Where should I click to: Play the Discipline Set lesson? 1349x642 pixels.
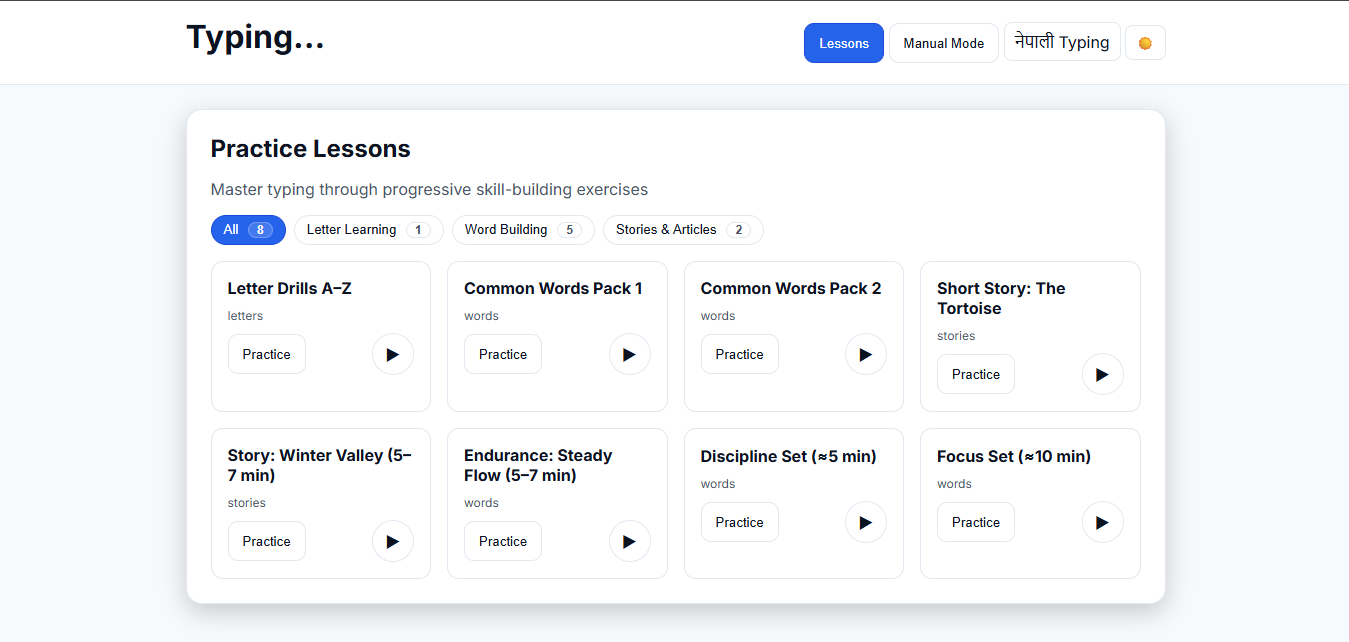pyautogui.click(x=865, y=522)
